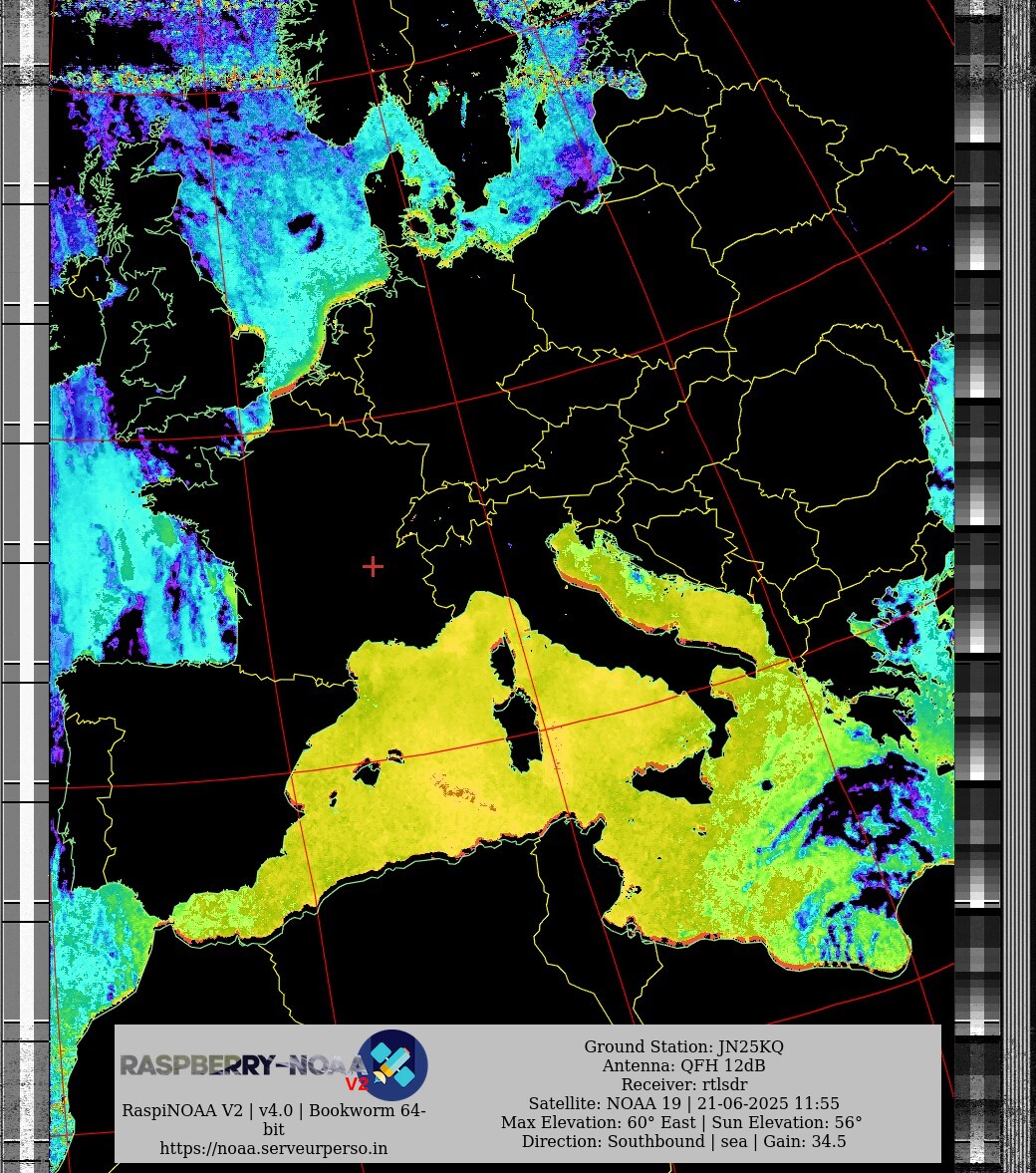
Task: Select the 'Antenna: QFH 12dB' line
Action: (x=683, y=1065)
